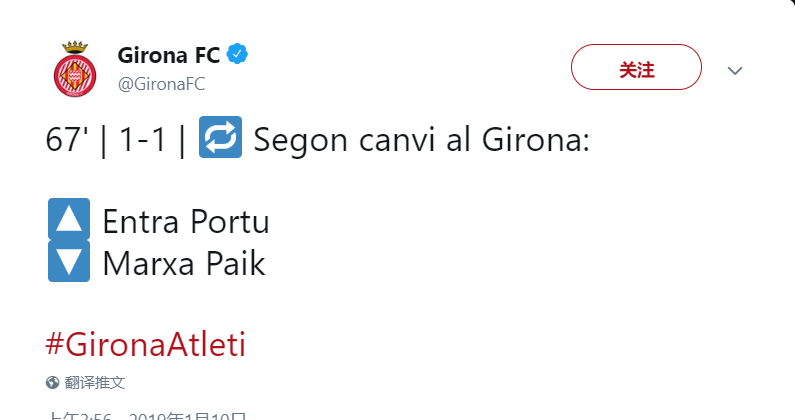Translate the tweet via 翻译推文
This screenshot has height=420, width=795.
94,382
